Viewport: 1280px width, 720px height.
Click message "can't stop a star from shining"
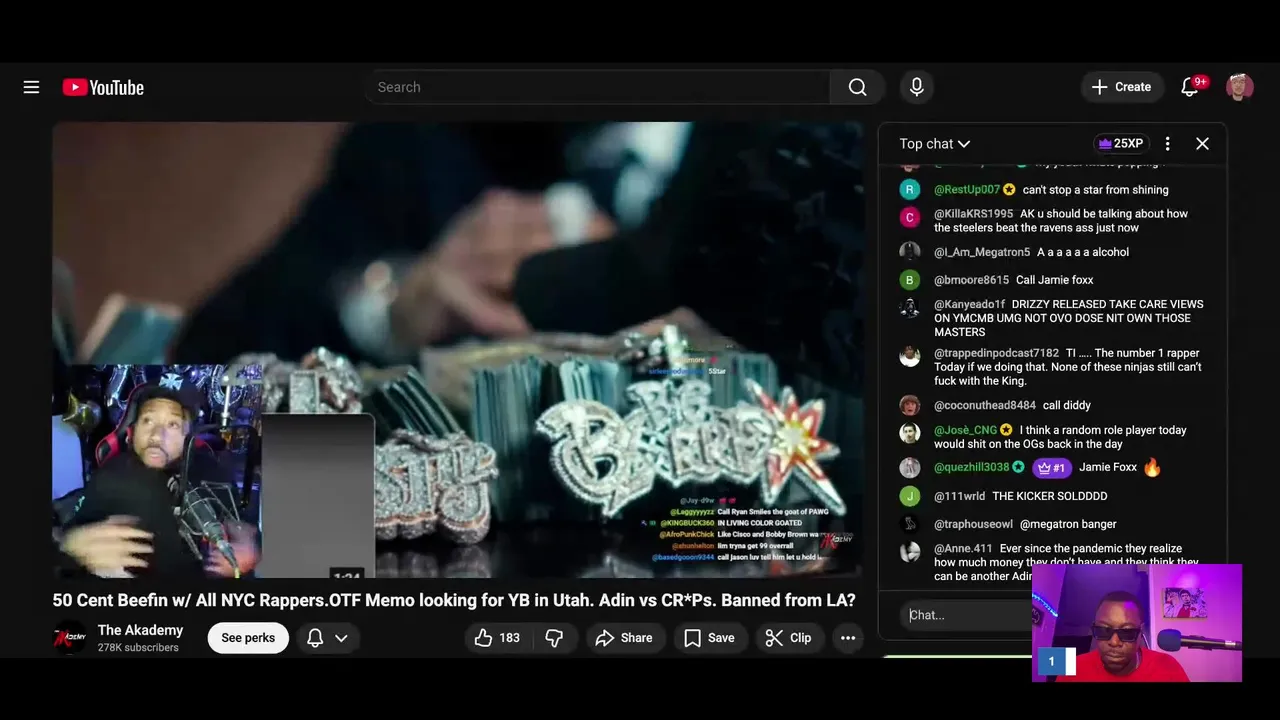[x=1095, y=190]
